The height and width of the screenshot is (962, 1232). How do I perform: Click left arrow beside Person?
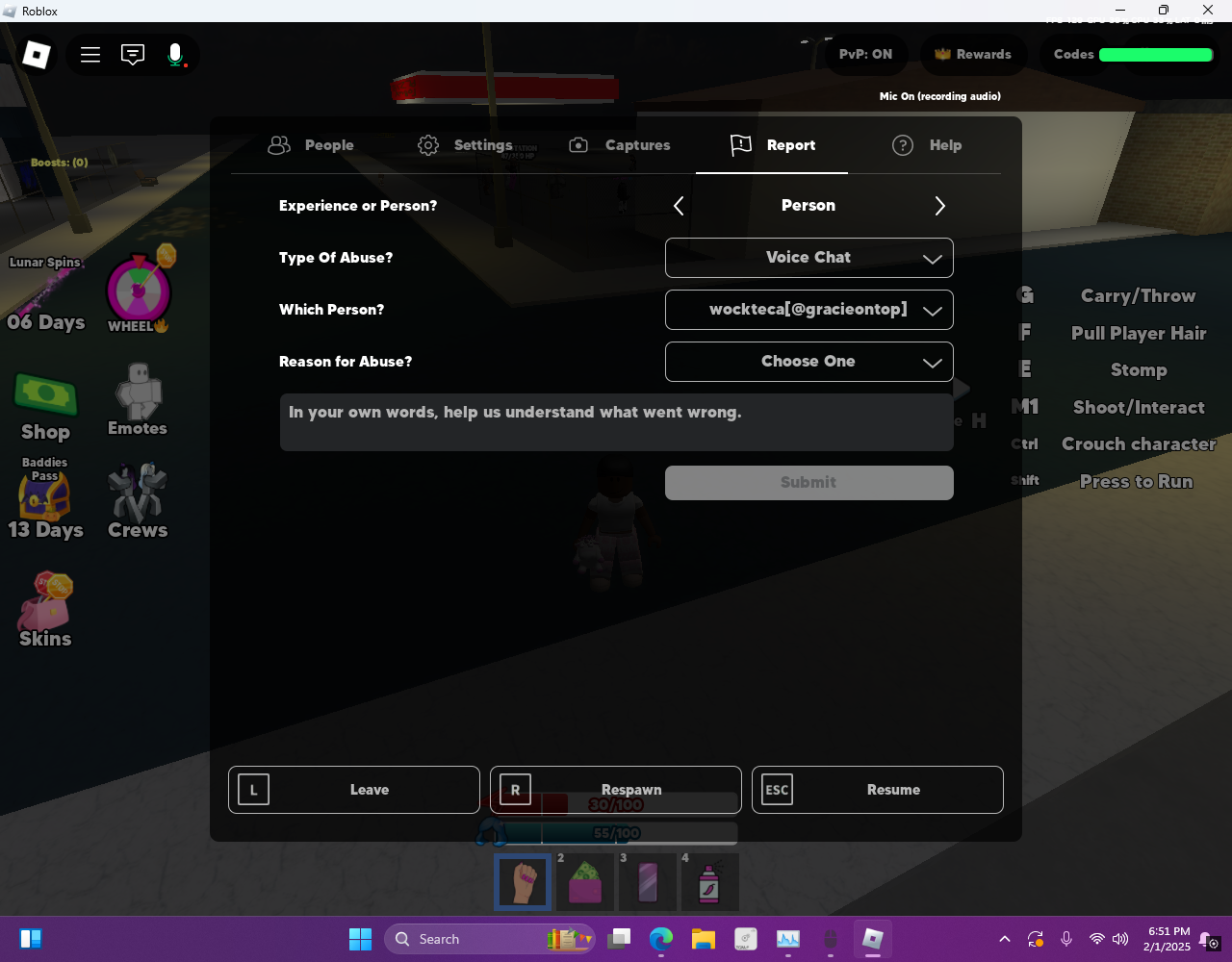coord(679,206)
